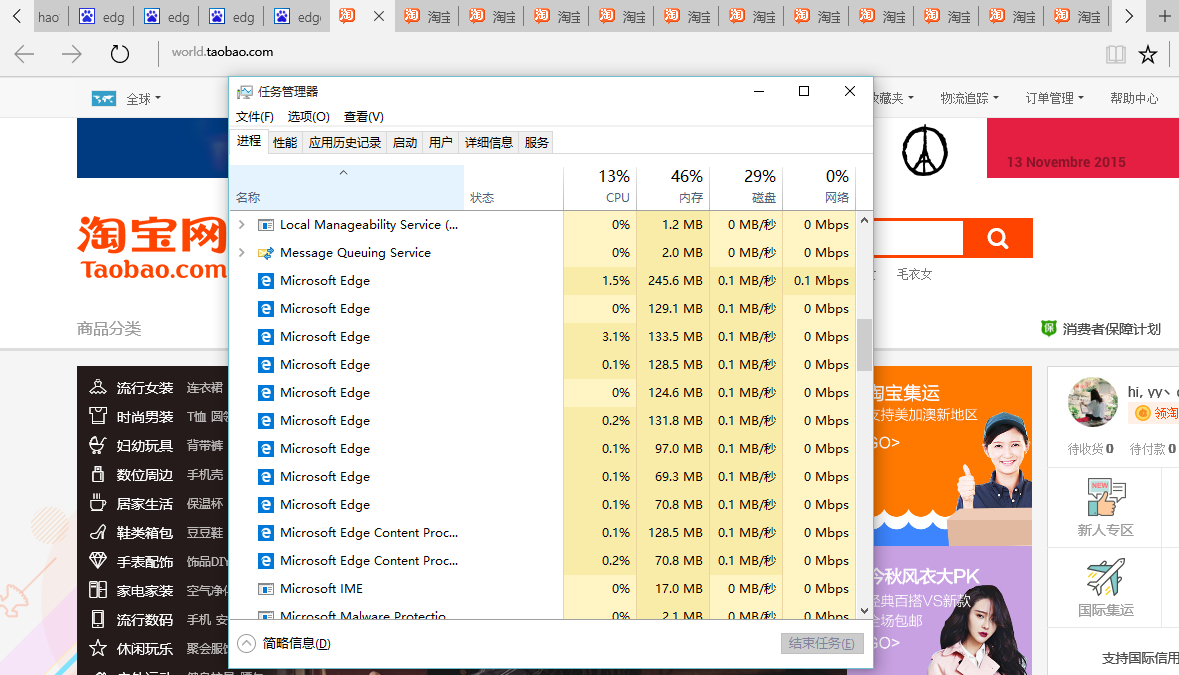Switch to the 启动 tab
Viewport: 1179px width, 675px height.
click(x=405, y=143)
